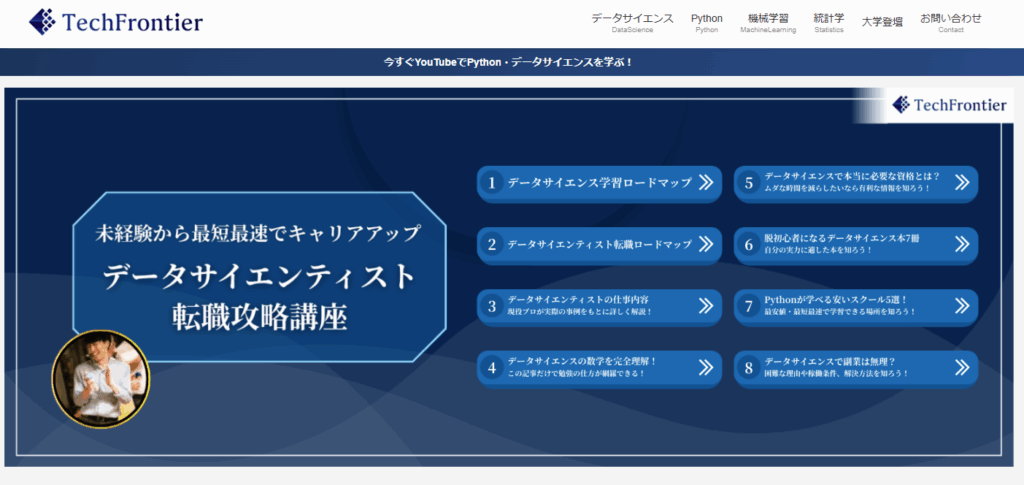Click double-chevron arrow on item 6 books
This screenshot has height=485, width=1024.
click(x=962, y=244)
